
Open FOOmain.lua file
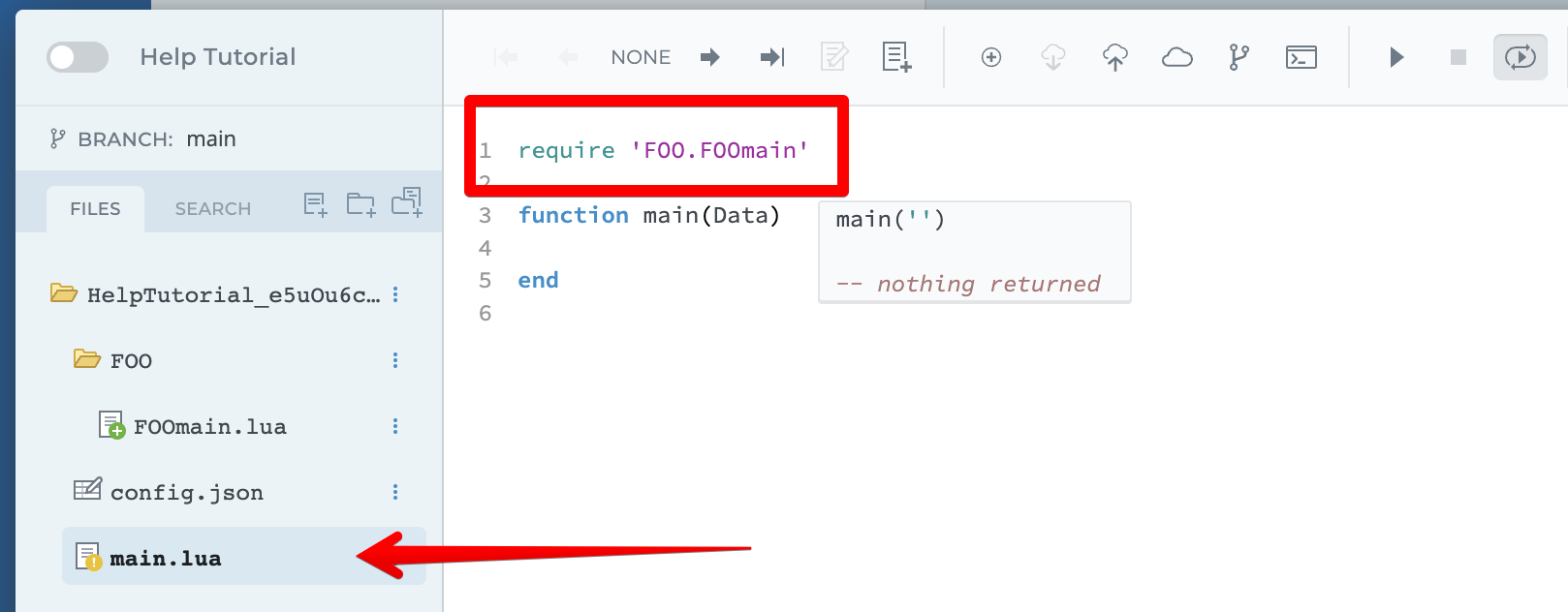point(209,427)
